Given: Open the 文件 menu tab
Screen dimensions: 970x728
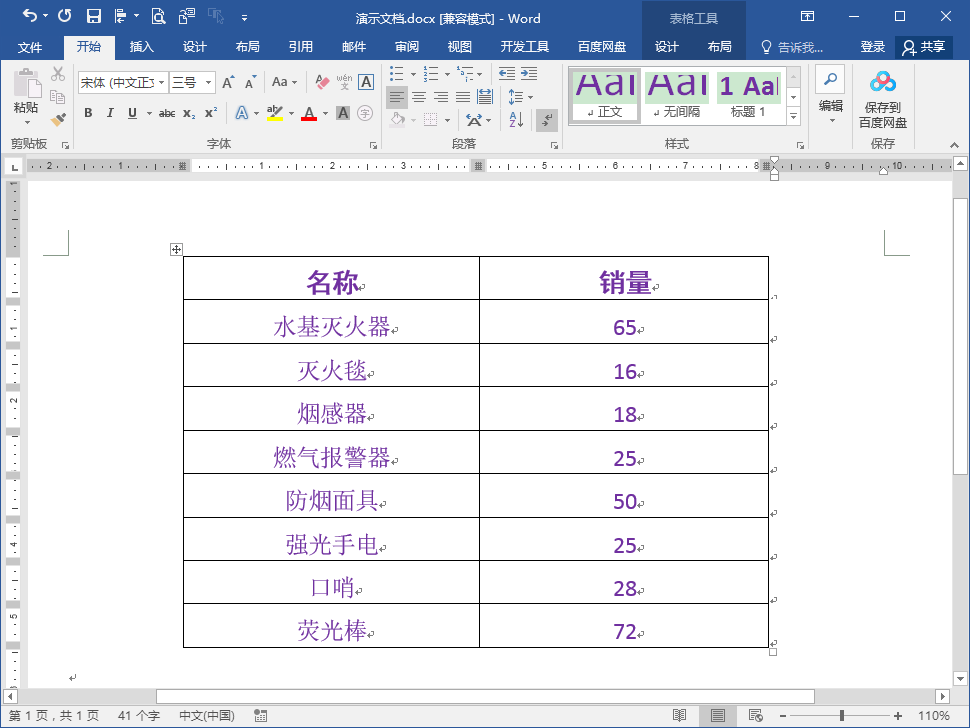Looking at the screenshot, I should click(x=30, y=47).
